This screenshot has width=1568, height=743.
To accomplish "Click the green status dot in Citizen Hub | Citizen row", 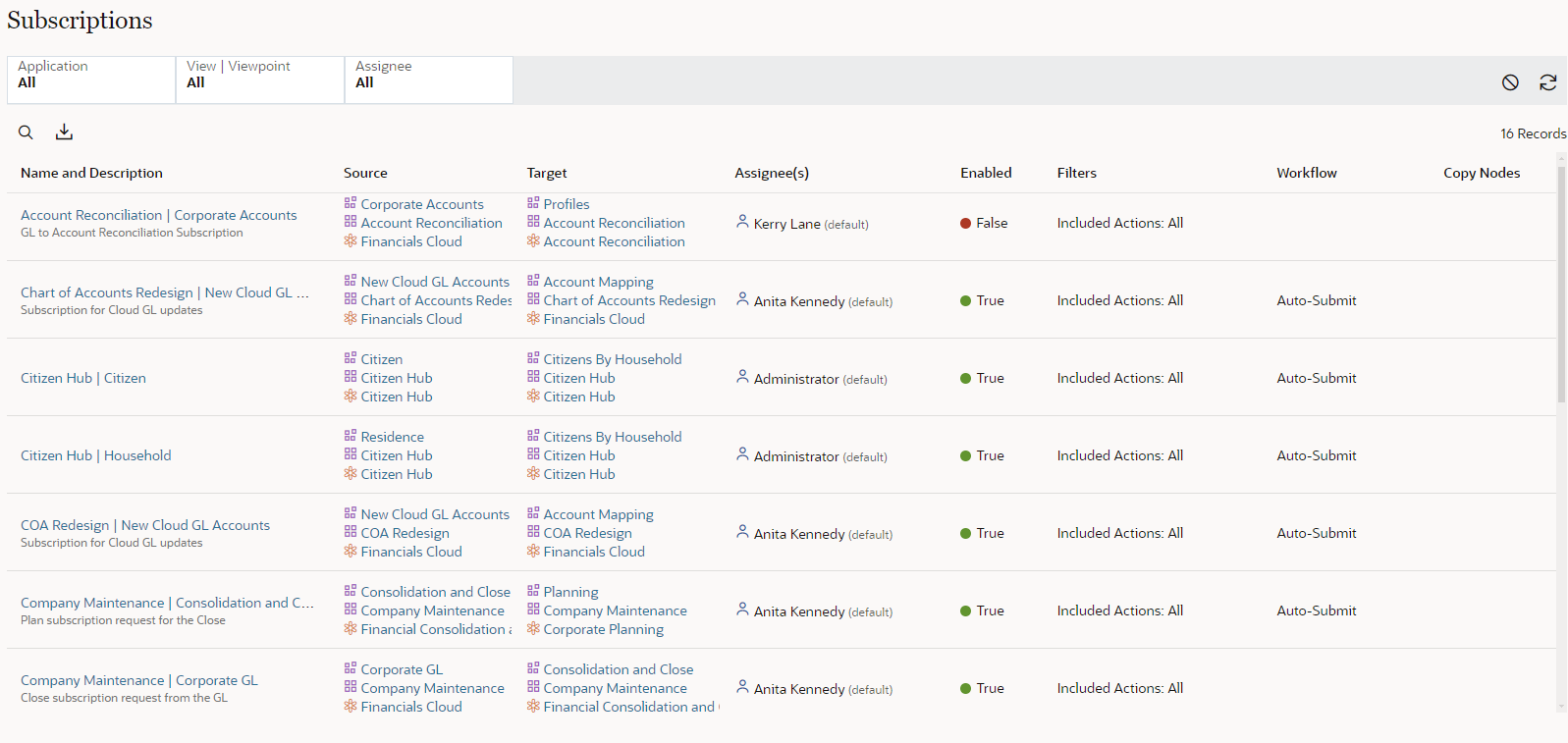I will (x=965, y=378).
